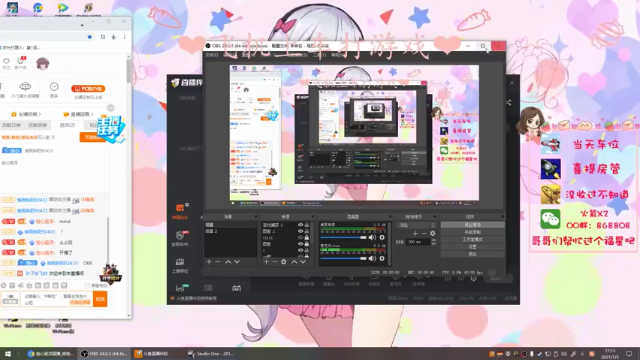Open scenes dock options corner icon

click(256, 217)
